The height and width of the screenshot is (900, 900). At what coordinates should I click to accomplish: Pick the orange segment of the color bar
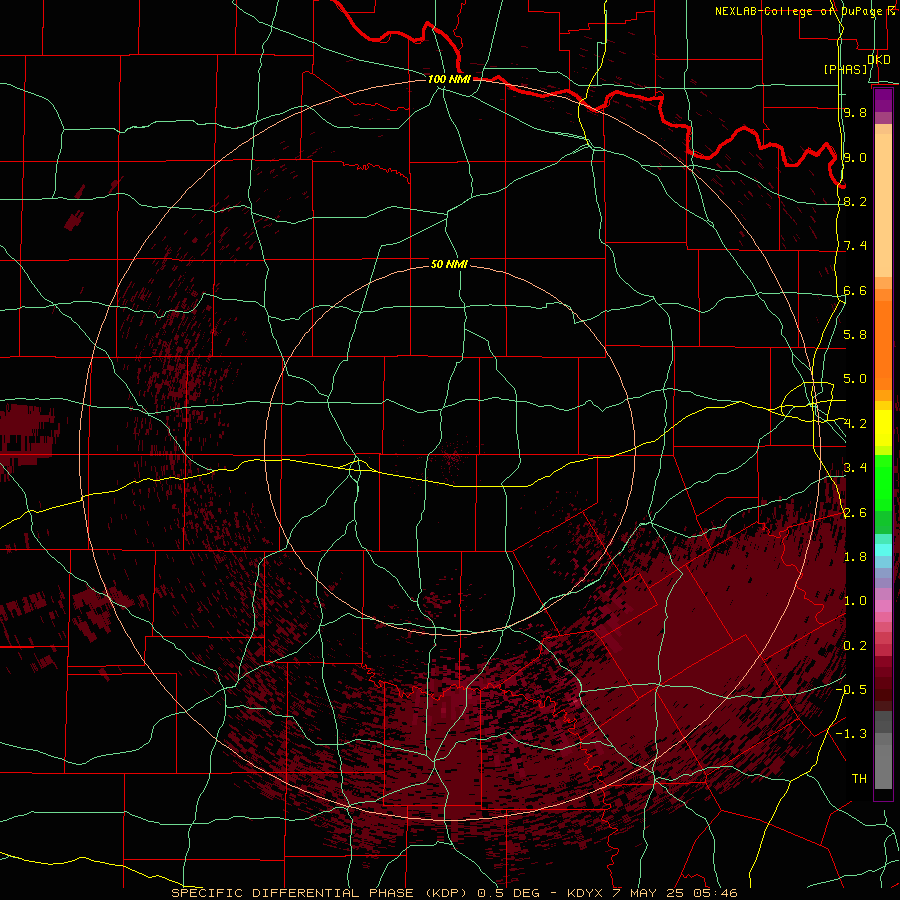click(883, 344)
